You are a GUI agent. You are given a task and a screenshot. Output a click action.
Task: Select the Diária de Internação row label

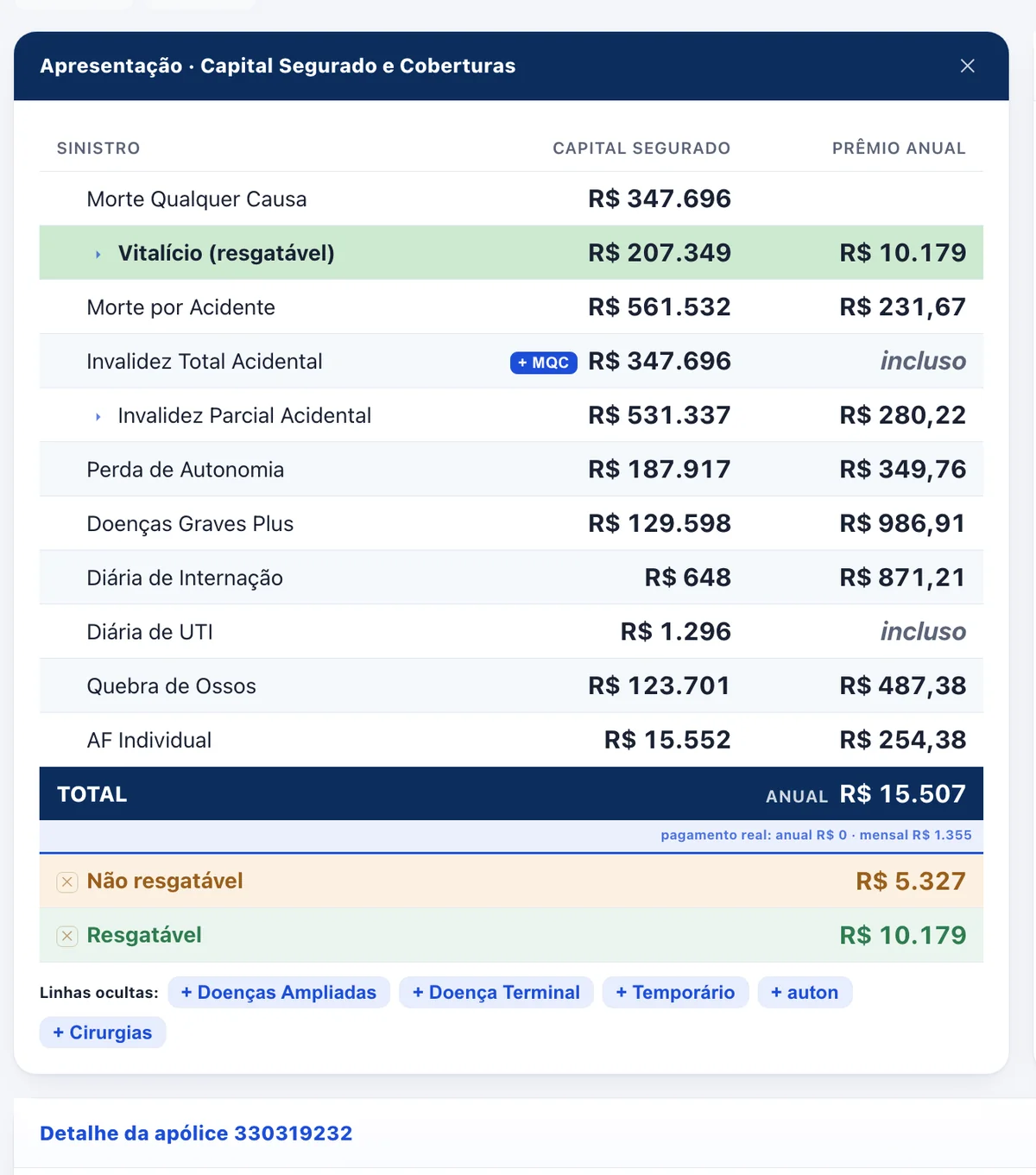[185, 578]
